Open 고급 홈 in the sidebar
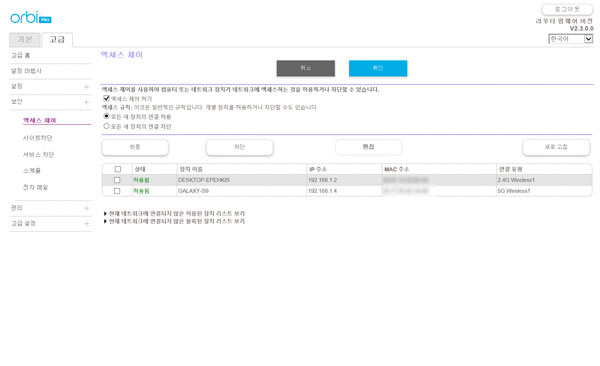Image resolution: width=600 pixels, height=366 pixels. click(21, 56)
